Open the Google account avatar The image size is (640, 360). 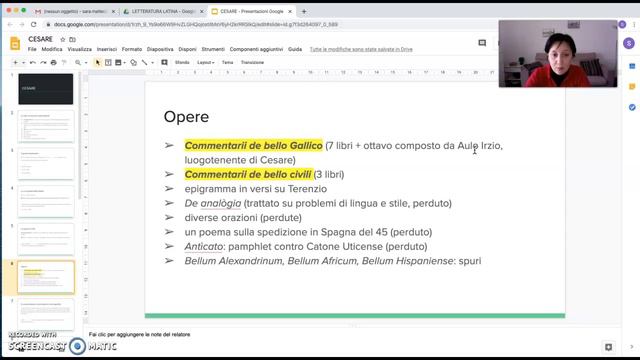pos(629,43)
